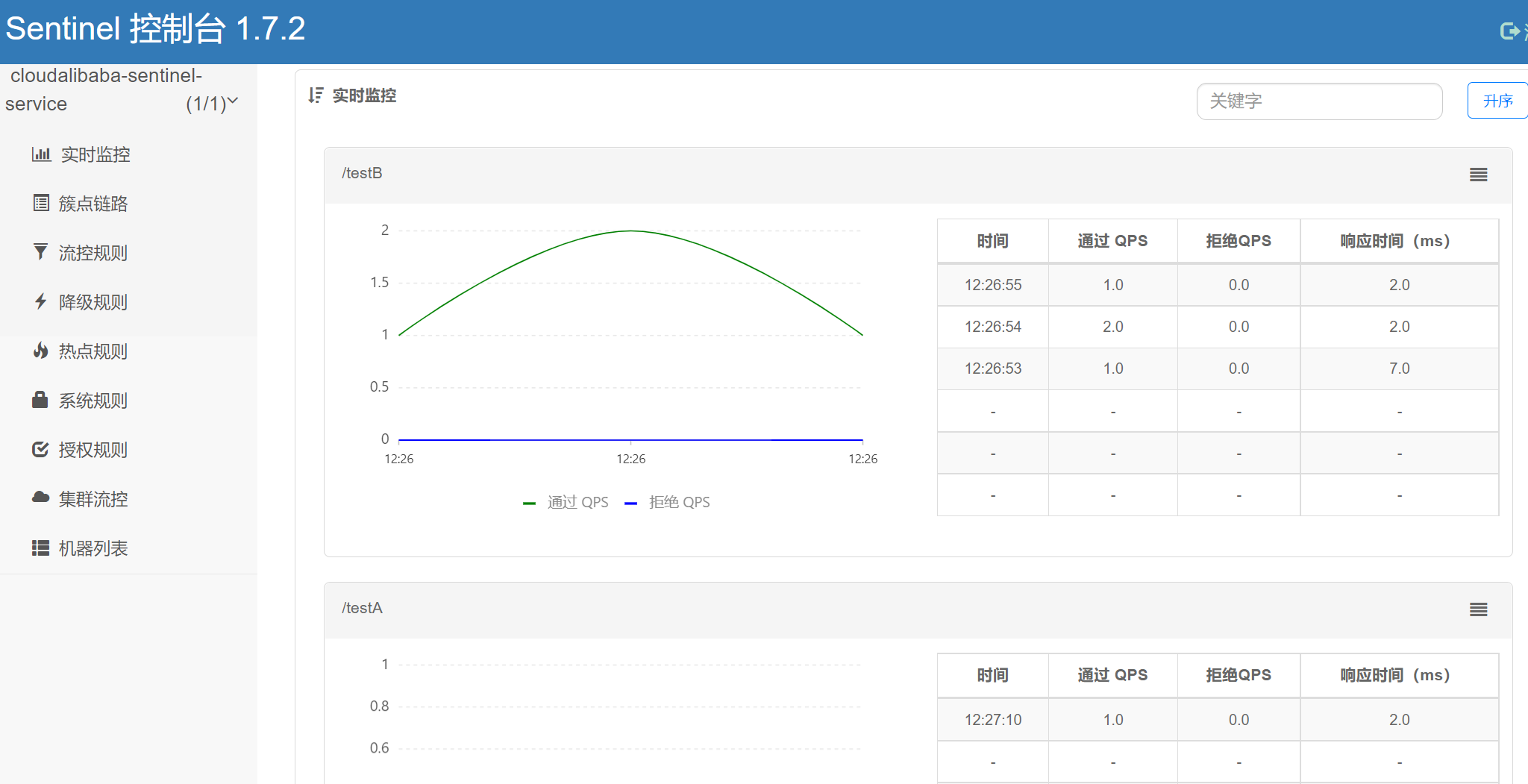The width and height of the screenshot is (1528, 784).
Task: Click the 升序 sort button
Action: (1497, 101)
